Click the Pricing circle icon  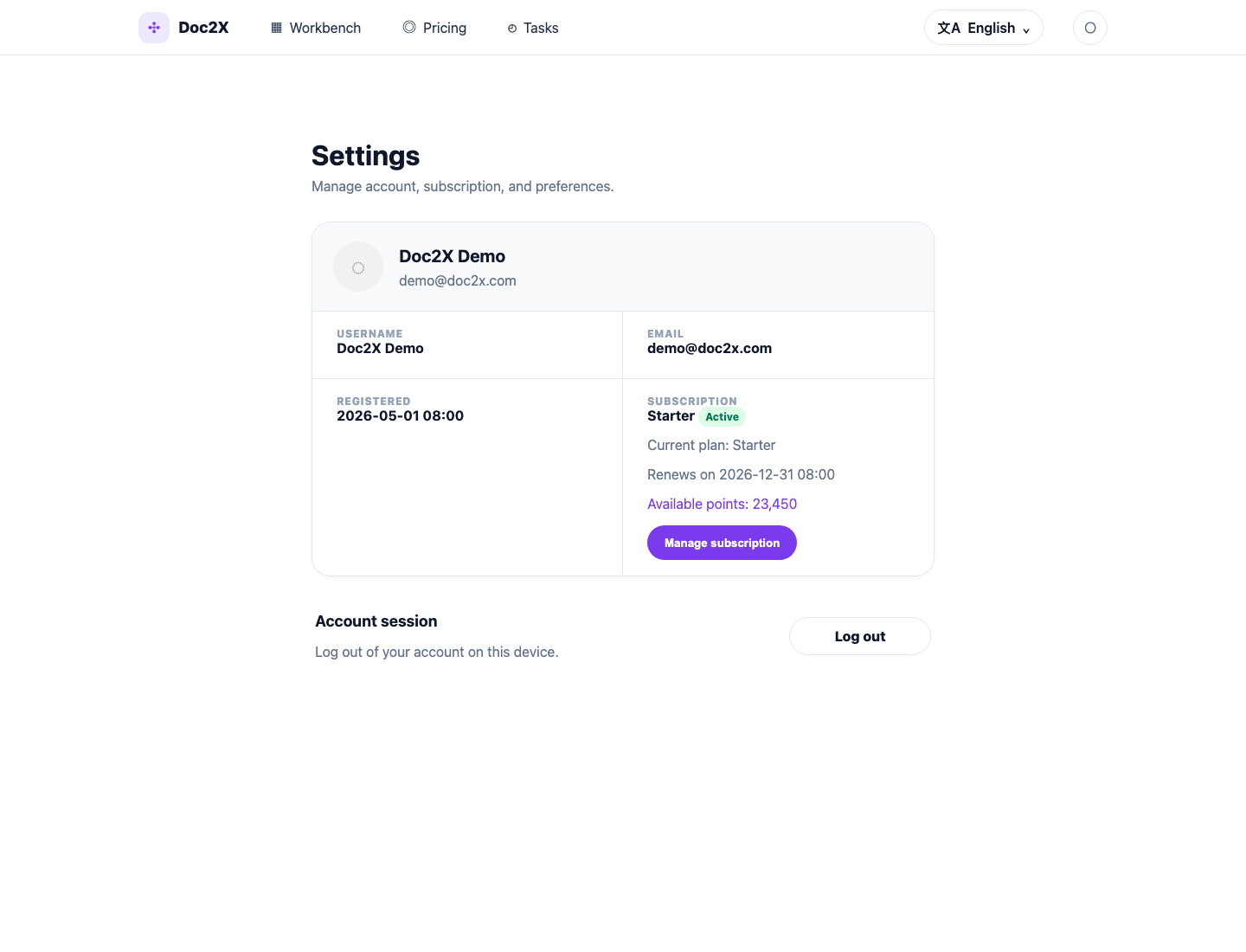[409, 27]
